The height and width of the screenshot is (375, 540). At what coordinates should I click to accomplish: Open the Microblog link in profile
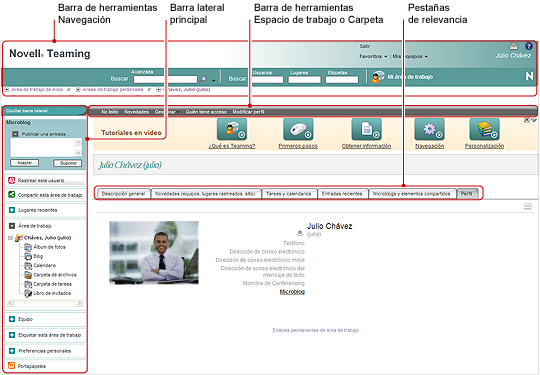point(292,292)
